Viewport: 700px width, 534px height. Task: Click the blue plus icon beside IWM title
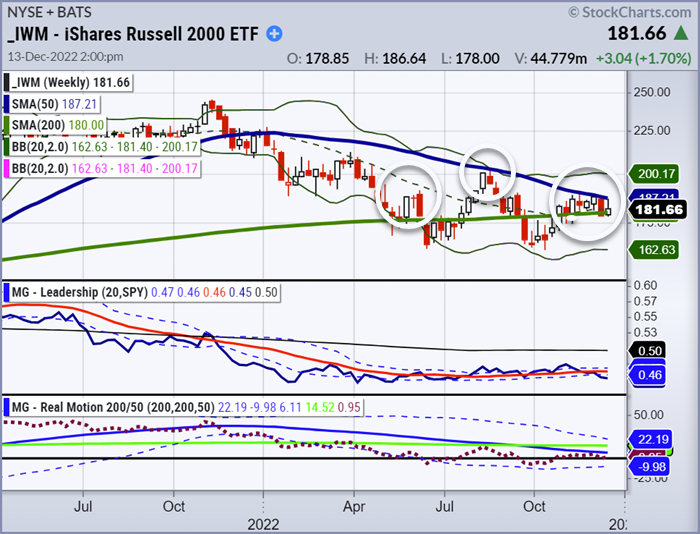click(274, 34)
